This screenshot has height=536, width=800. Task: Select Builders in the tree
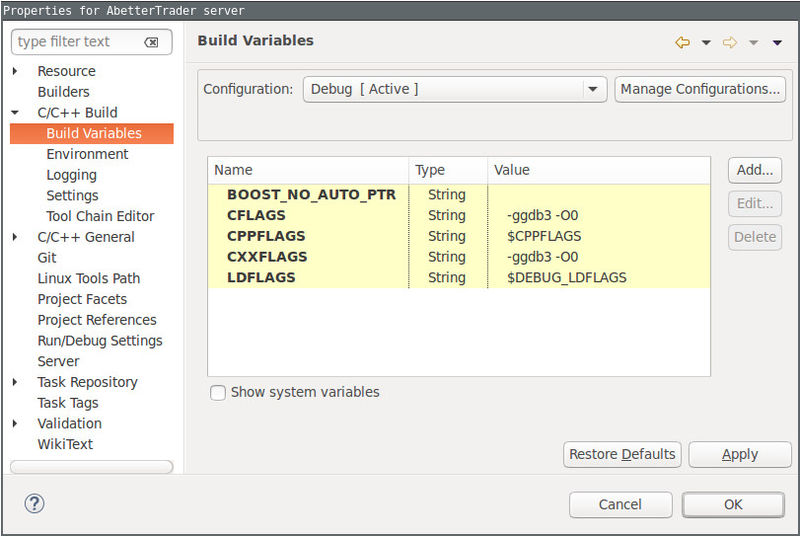click(63, 92)
